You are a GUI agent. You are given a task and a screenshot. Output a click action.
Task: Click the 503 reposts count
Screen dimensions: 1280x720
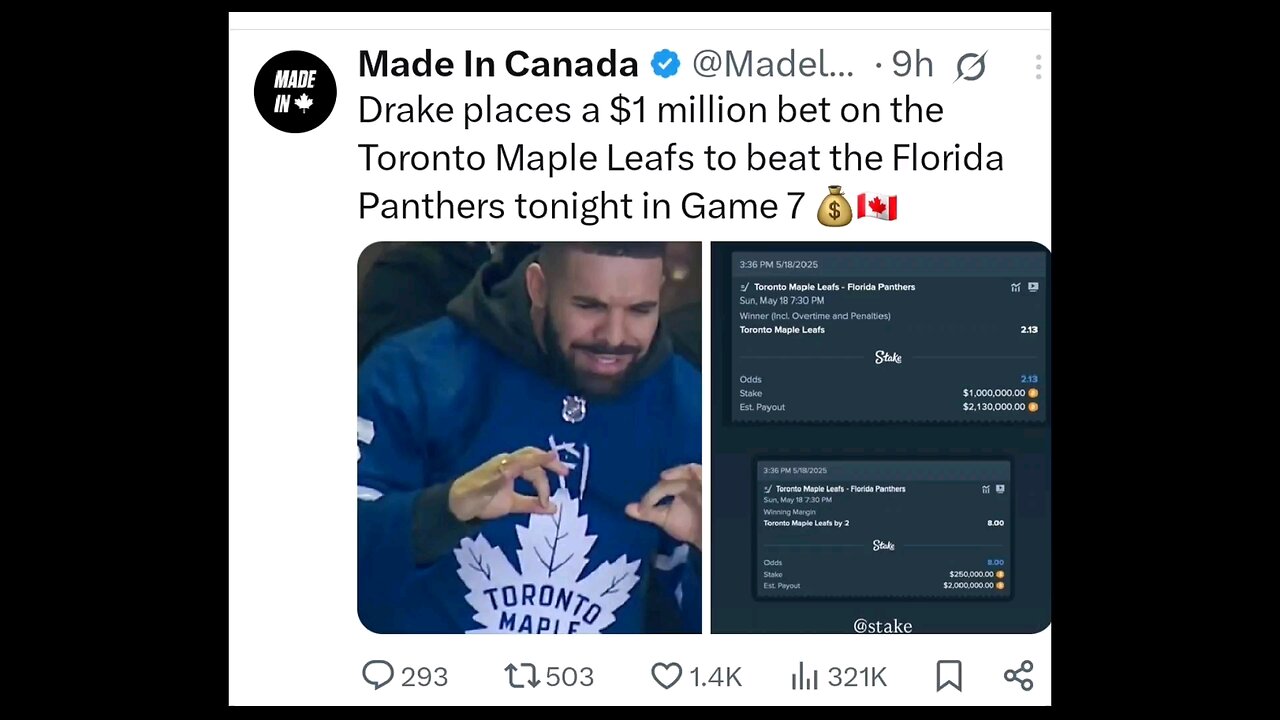(570, 677)
